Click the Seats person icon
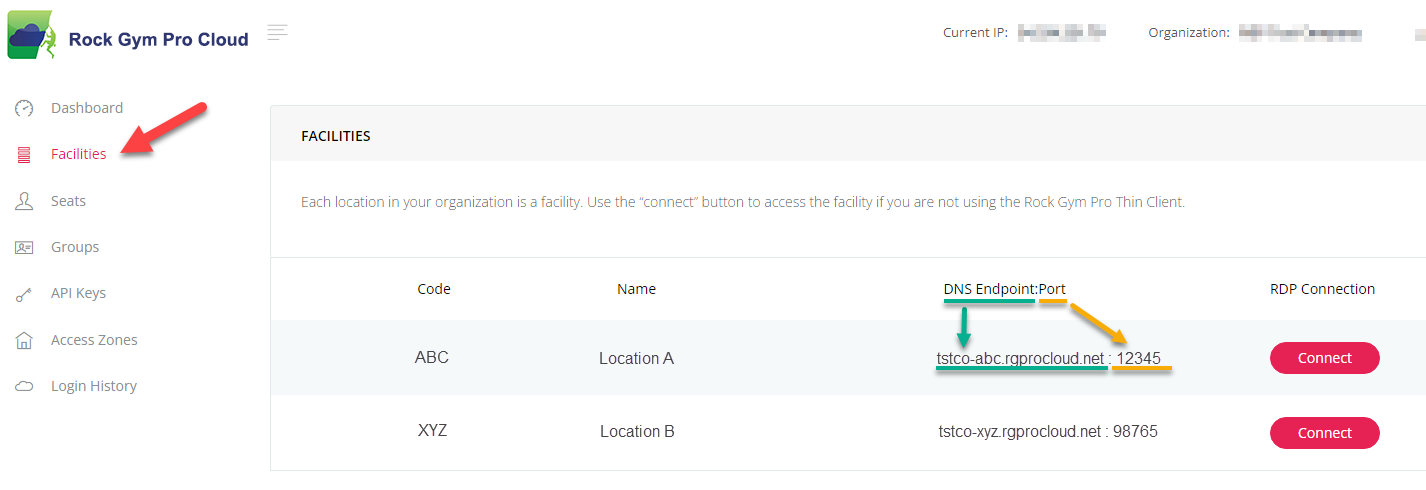The width and height of the screenshot is (1426, 490). coord(24,201)
